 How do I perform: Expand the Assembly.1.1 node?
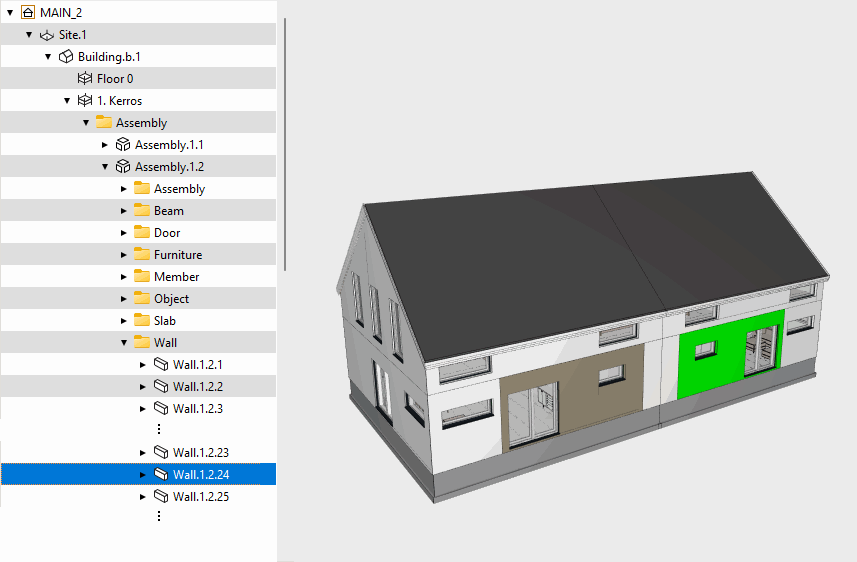coord(105,144)
